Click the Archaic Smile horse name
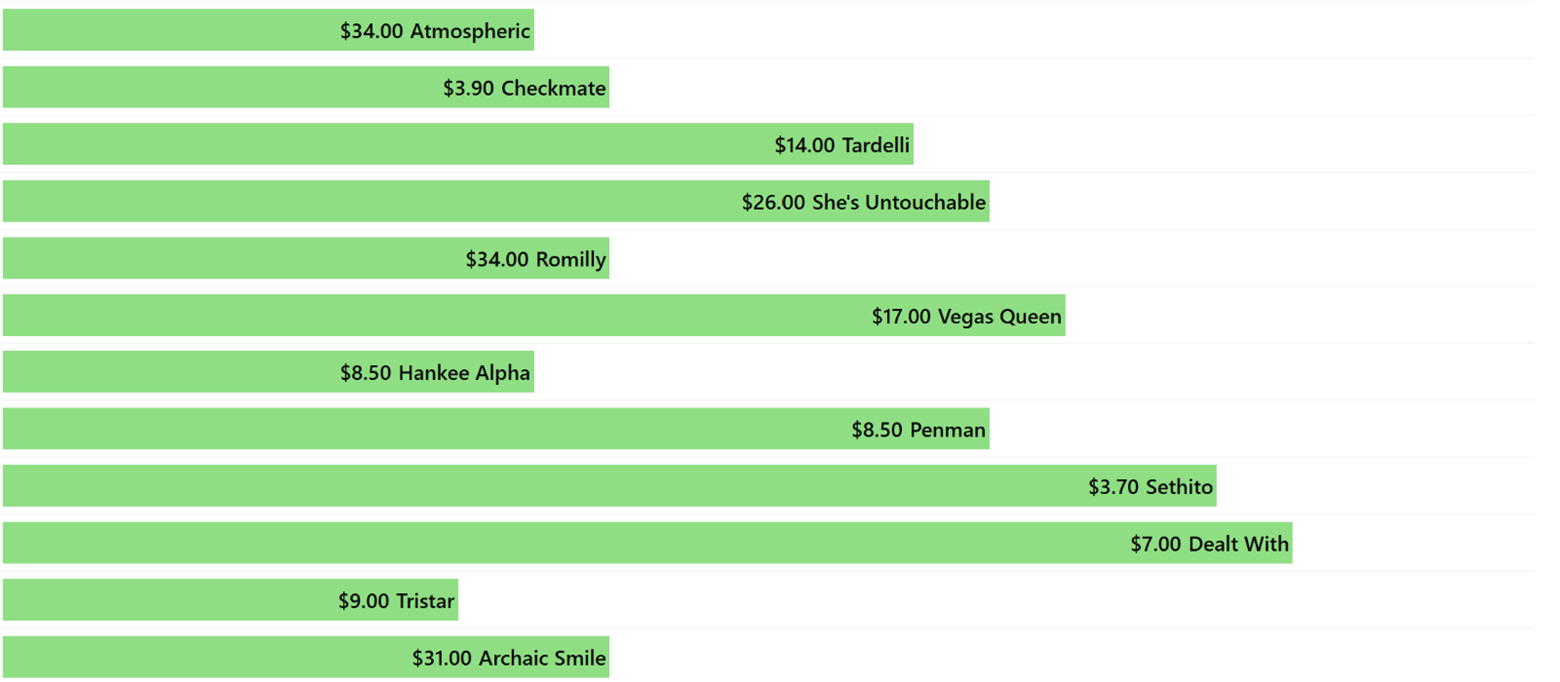The image size is (1560, 682). [x=542, y=658]
